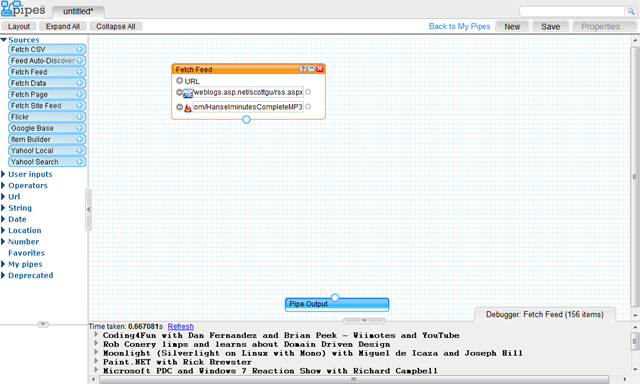
Task: Open the Properties dialog
Action: pyautogui.click(x=604, y=27)
